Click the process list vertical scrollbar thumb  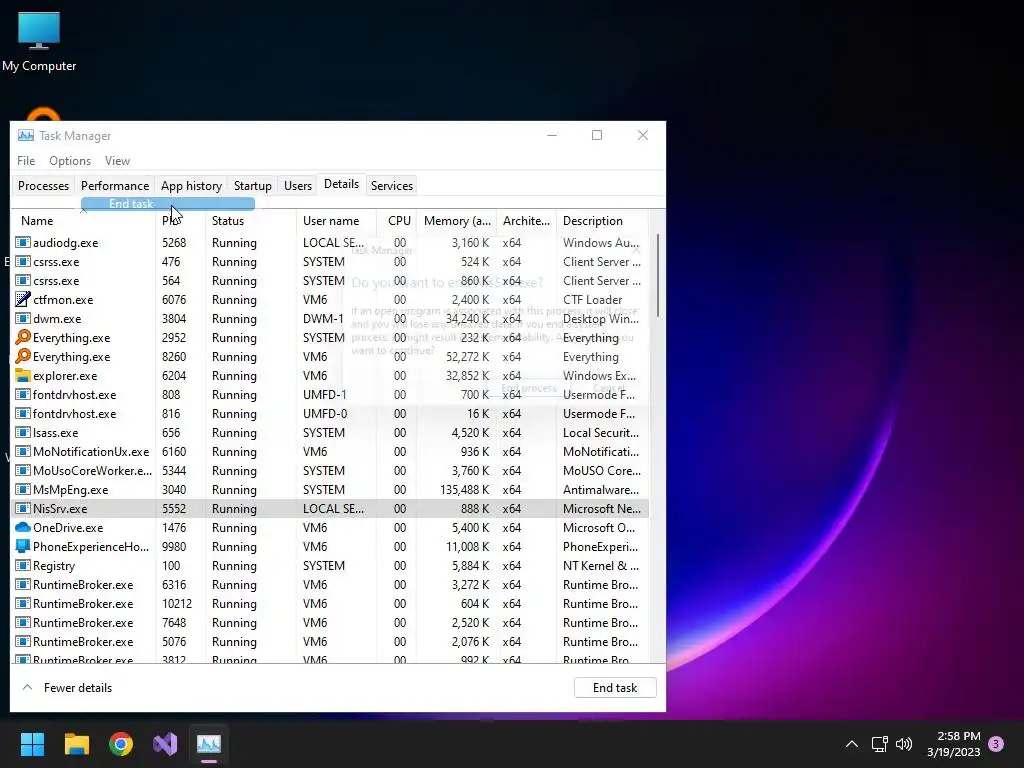[658, 276]
